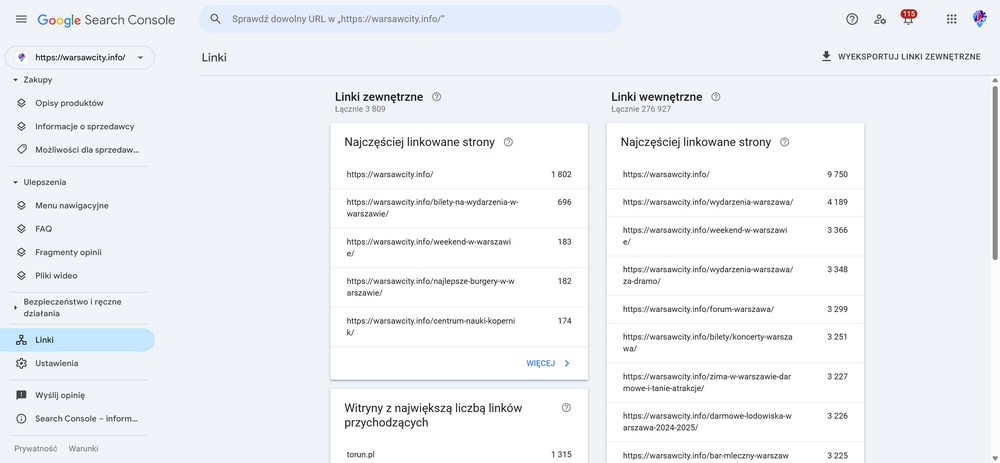The height and width of the screenshot is (463, 1000).
Task: Click the scrollbar up arrow
Action: click(x=995, y=80)
